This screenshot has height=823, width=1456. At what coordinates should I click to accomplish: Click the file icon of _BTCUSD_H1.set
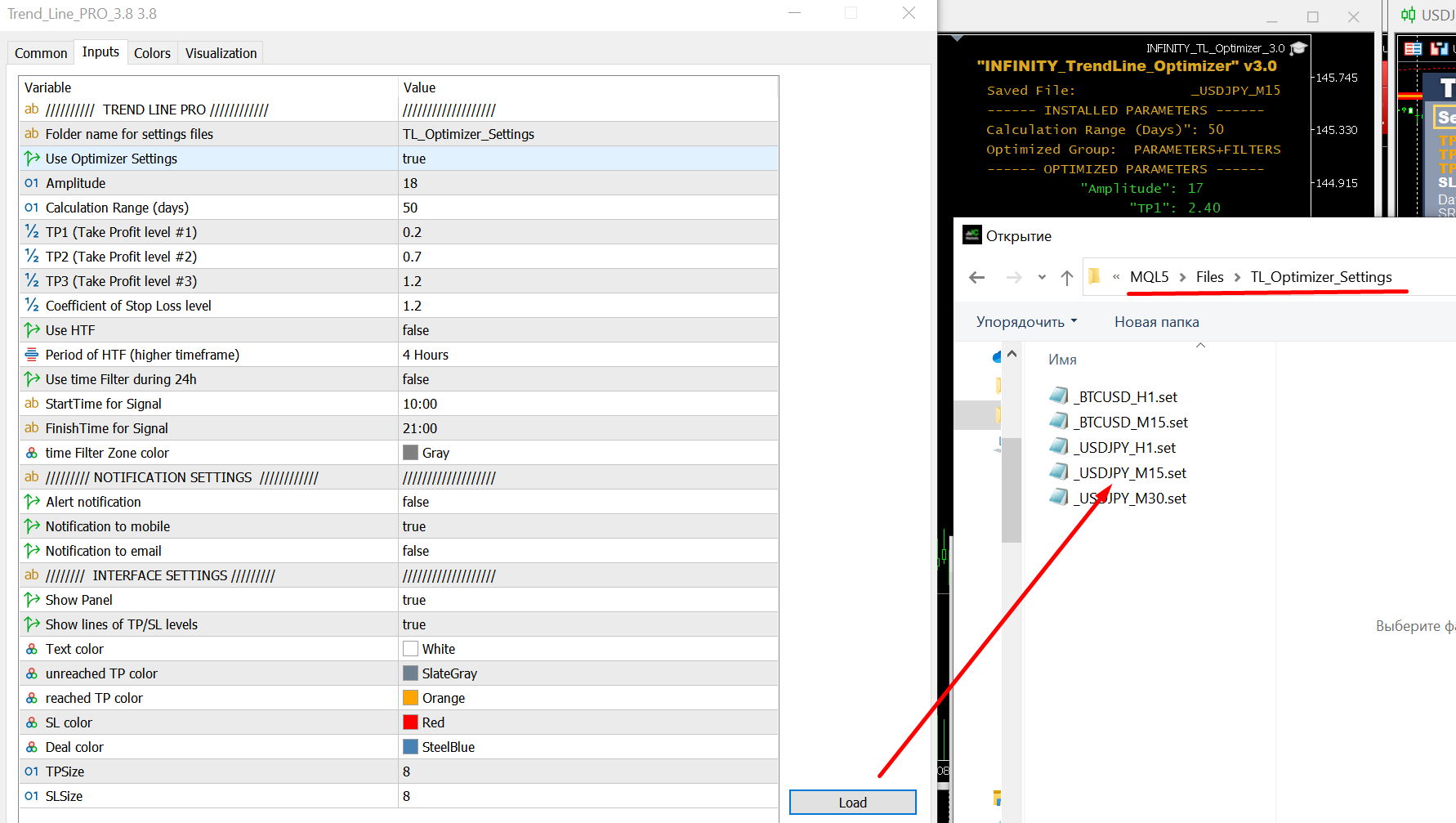point(1059,396)
